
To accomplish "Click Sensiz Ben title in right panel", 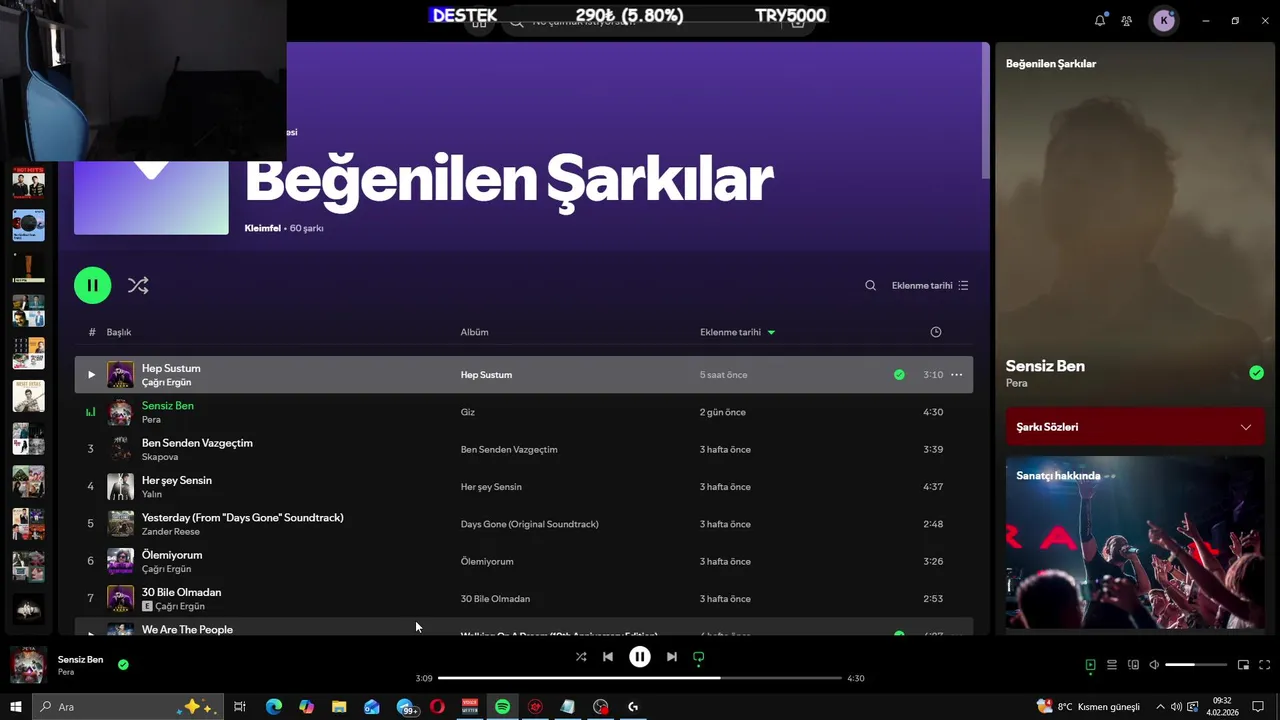I will click(x=1045, y=366).
